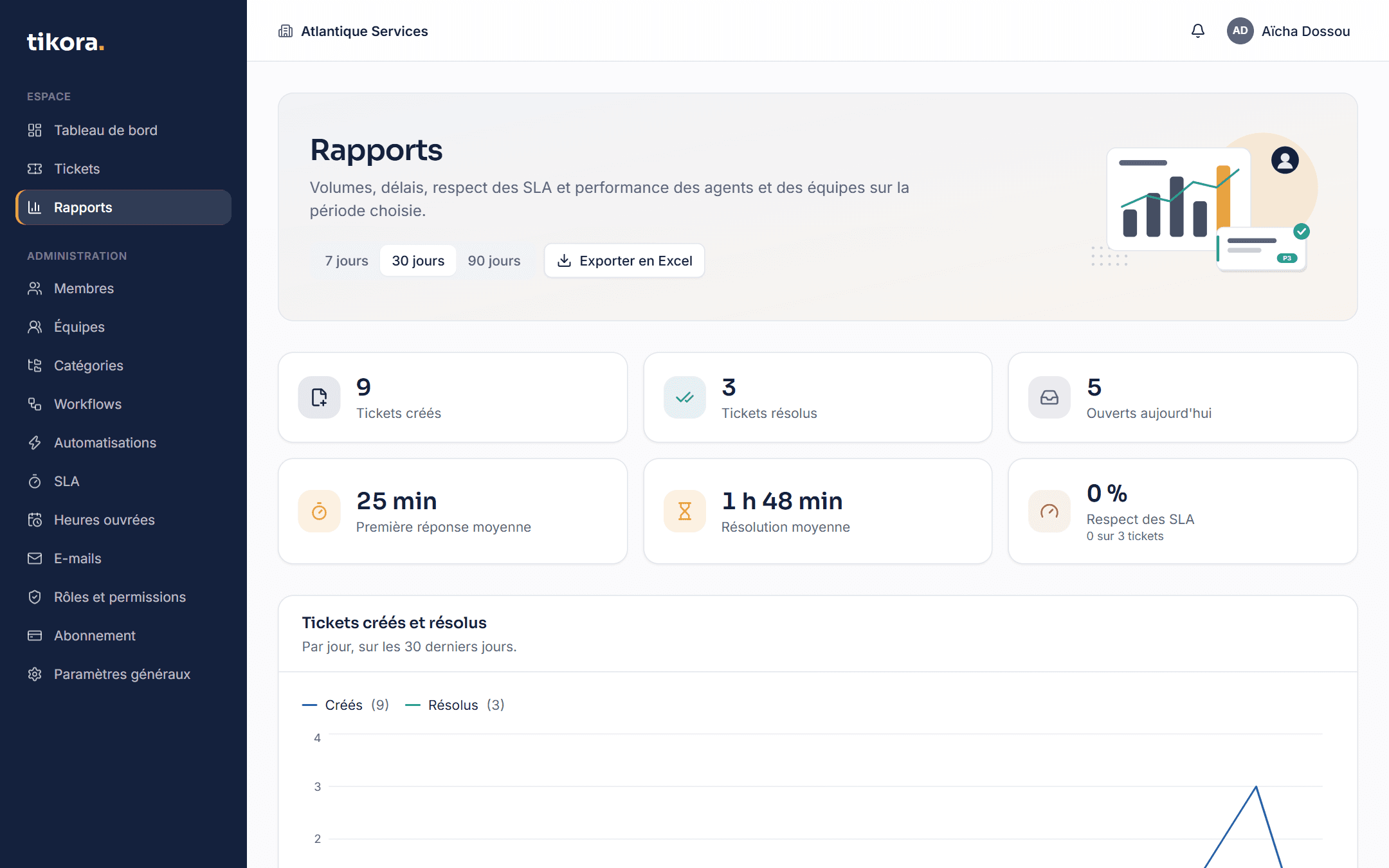Click the Tableau de bord grid icon
The width and height of the screenshot is (1389, 868).
coord(35,131)
